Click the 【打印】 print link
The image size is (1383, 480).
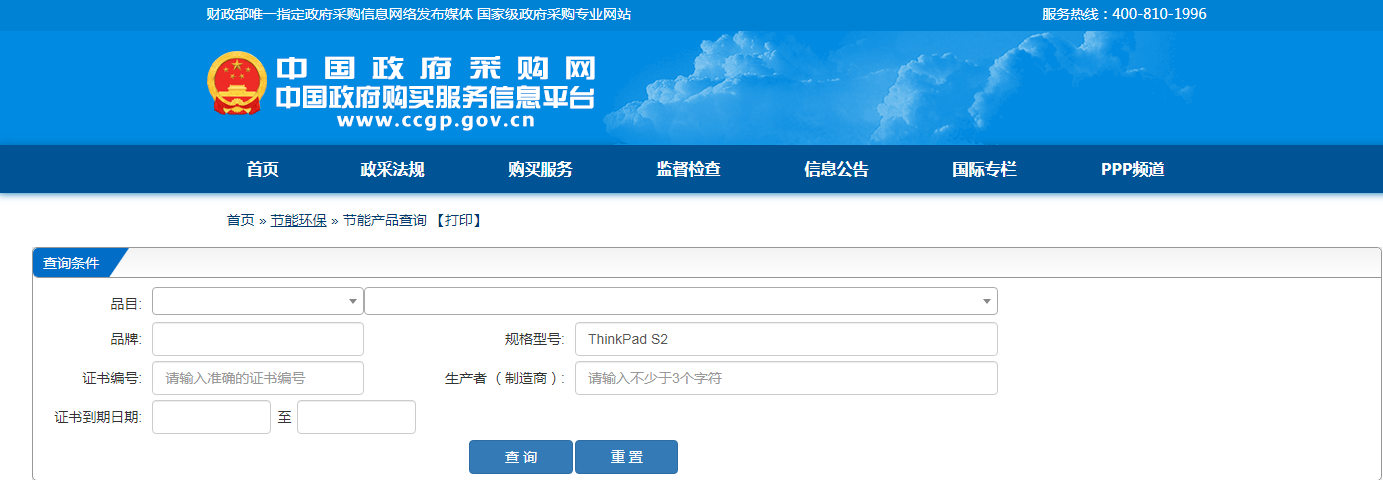pos(458,220)
